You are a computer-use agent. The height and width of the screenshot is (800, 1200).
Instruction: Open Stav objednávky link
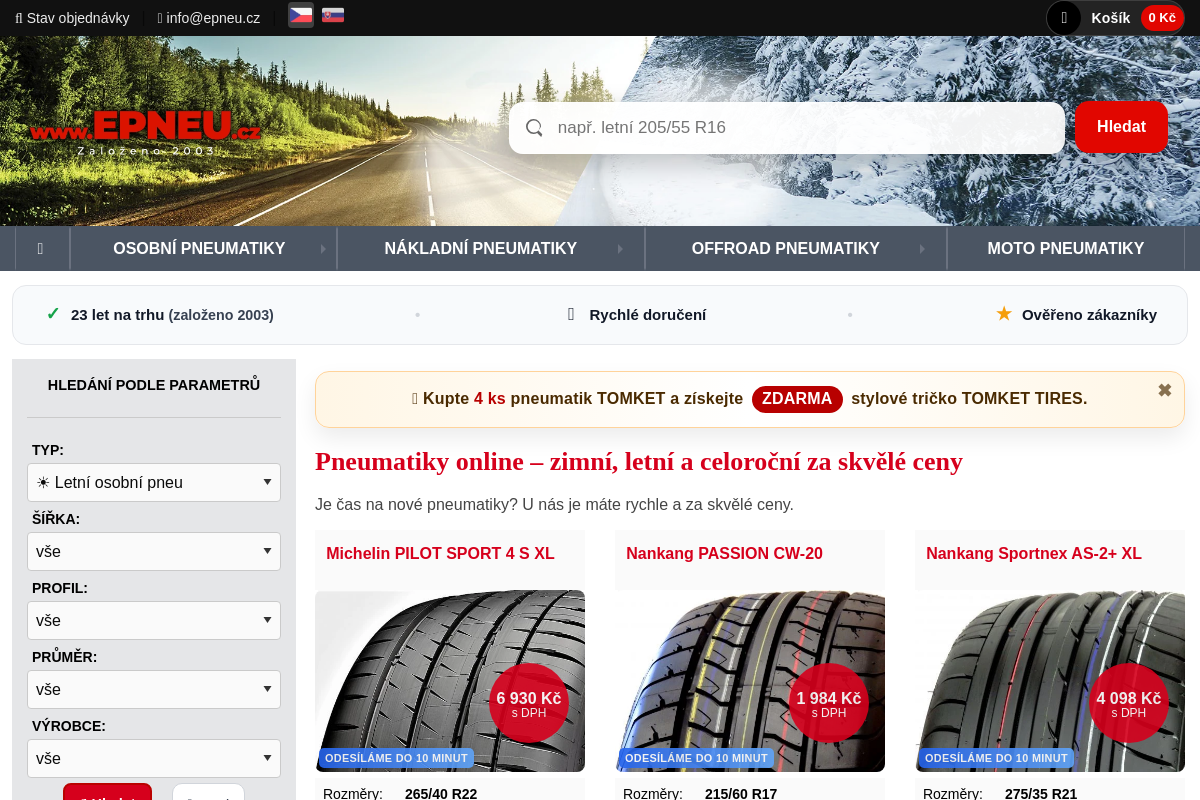click(x=72, y=18)
